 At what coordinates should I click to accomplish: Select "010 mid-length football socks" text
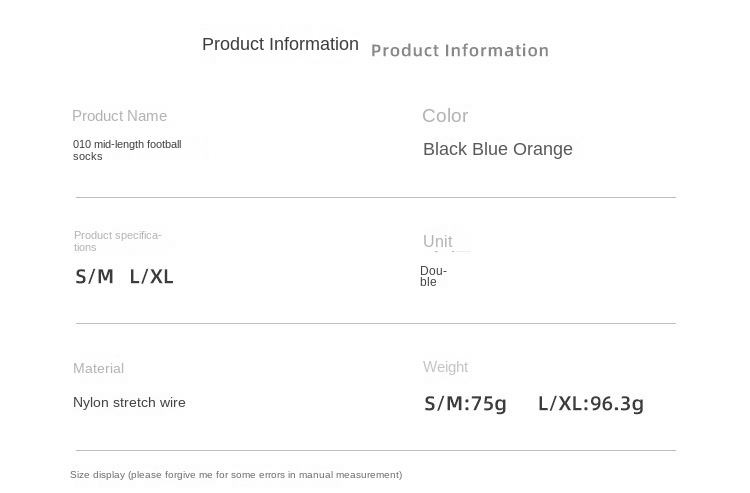point(126,150)
